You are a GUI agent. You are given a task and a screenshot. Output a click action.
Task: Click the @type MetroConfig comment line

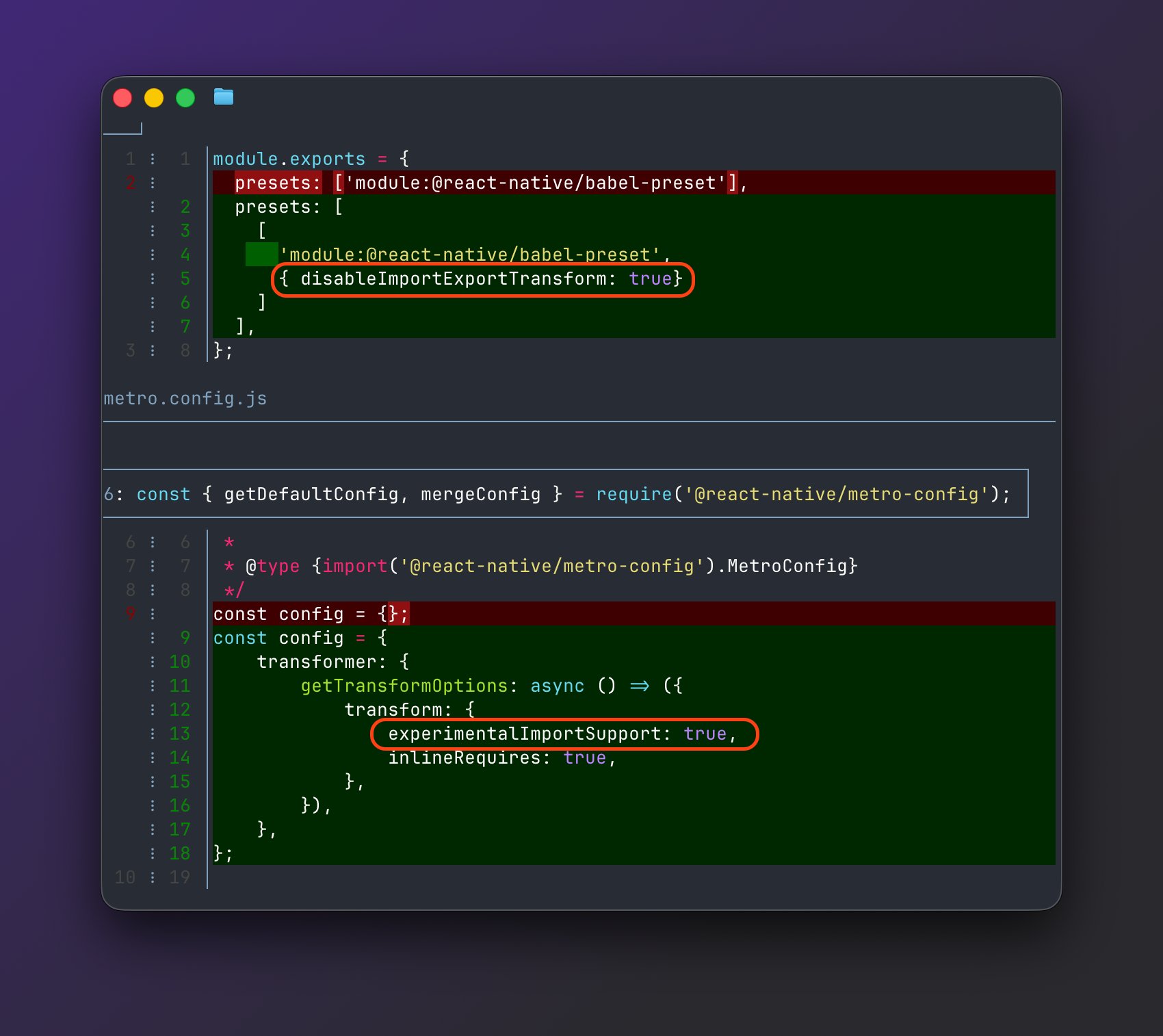[541, 566]
